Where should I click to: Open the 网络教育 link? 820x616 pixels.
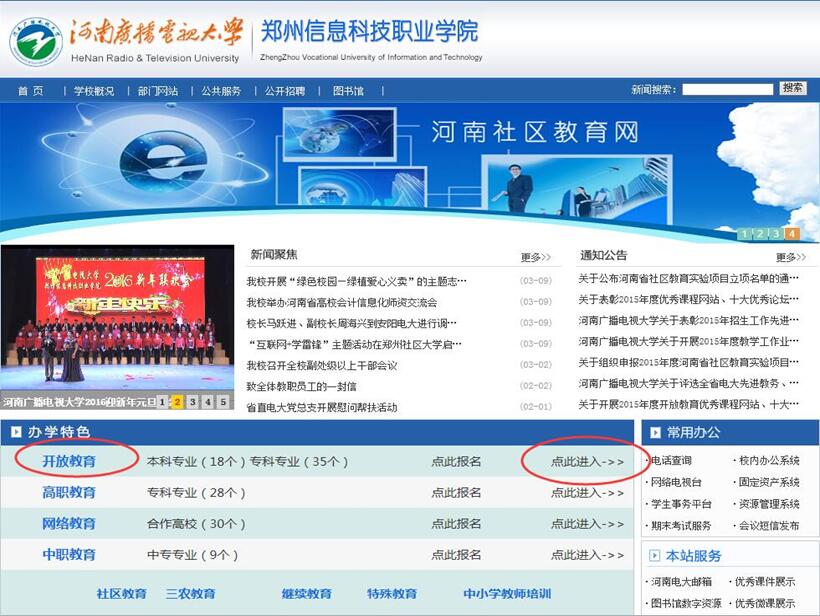(x=69, y=524)
